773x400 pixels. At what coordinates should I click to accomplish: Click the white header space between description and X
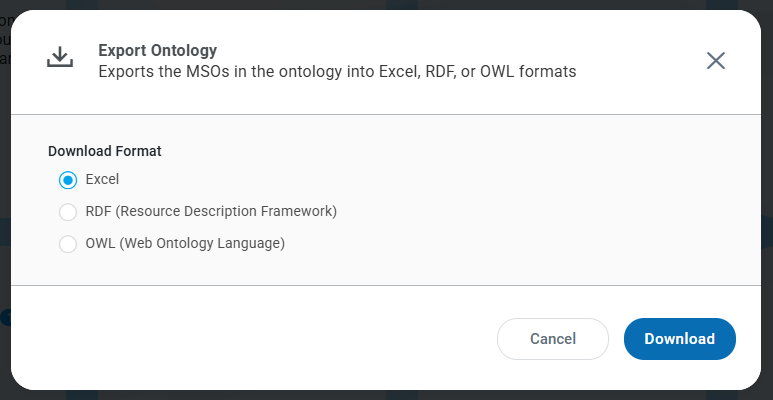click(x=640, y=60)
